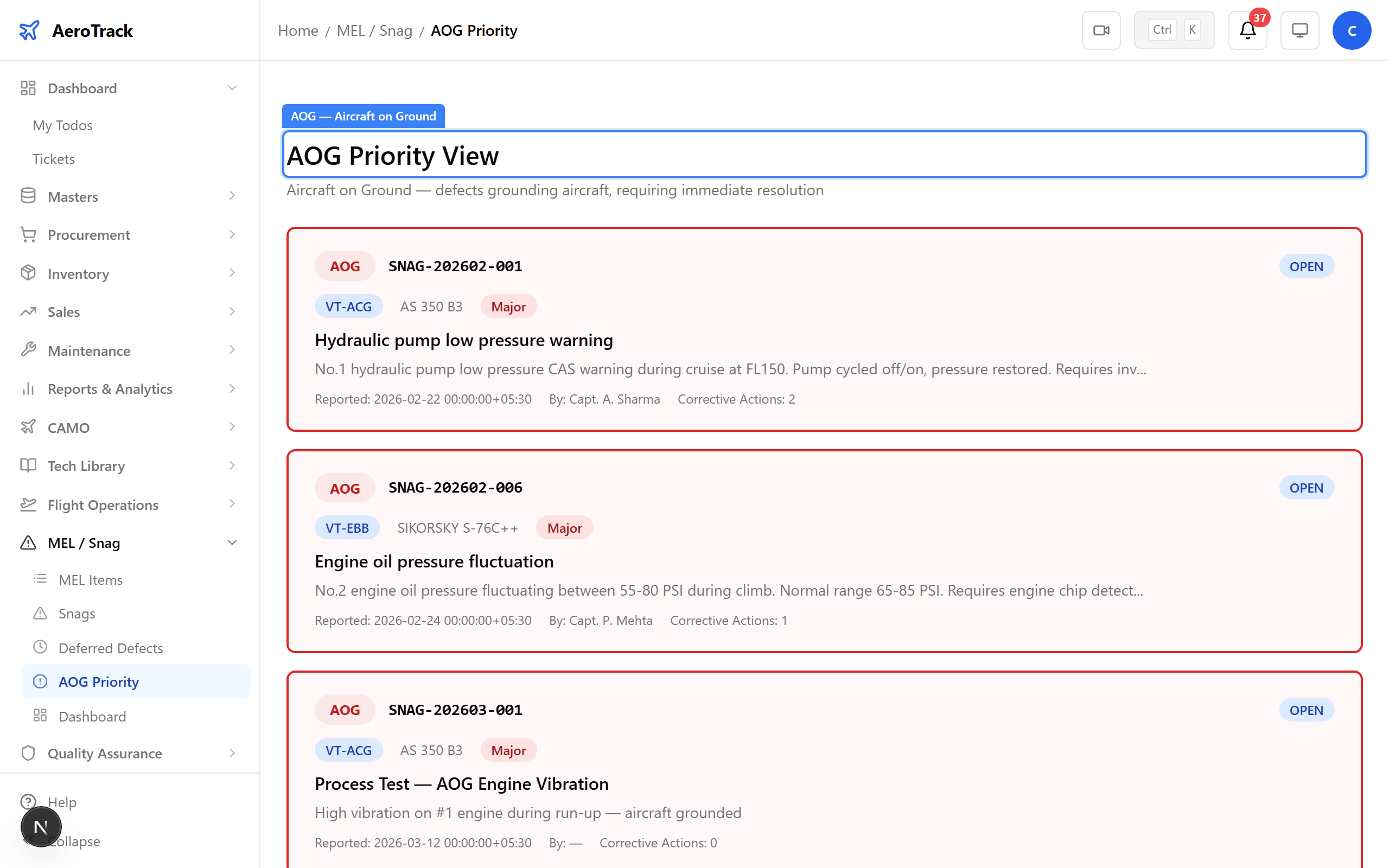The image size is (1389, 868).
Task: Collapse the MEL / Snag section
Action: (x=232, y=542)
